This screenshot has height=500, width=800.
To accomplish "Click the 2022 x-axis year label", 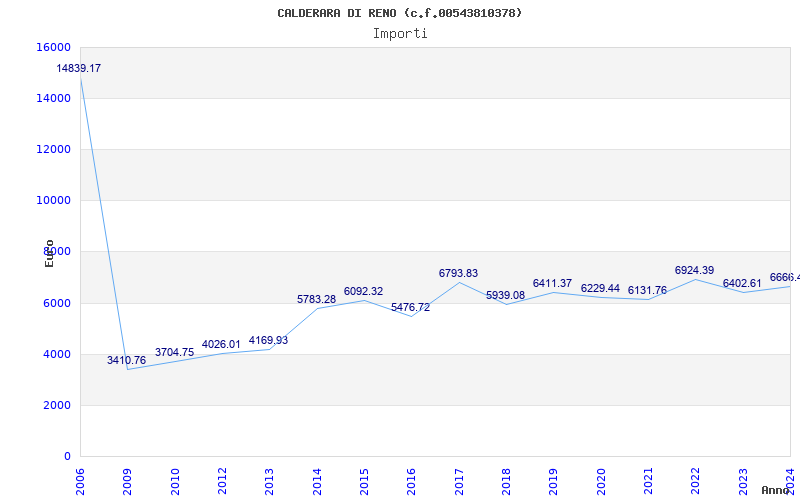I will coord(695,482).
